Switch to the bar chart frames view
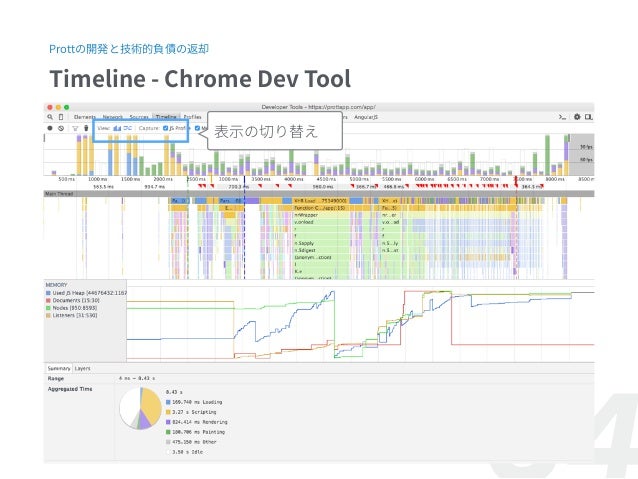The width and height of the screenshot is (638, 479). tap(117, 128)
